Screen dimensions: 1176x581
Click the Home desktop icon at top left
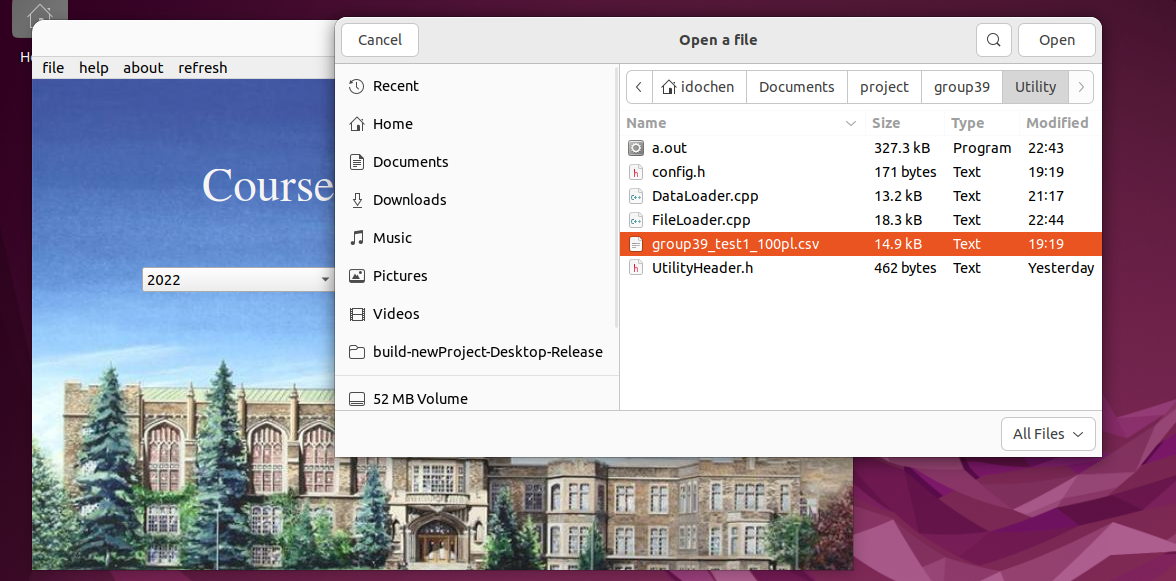(x=39, y=19)
